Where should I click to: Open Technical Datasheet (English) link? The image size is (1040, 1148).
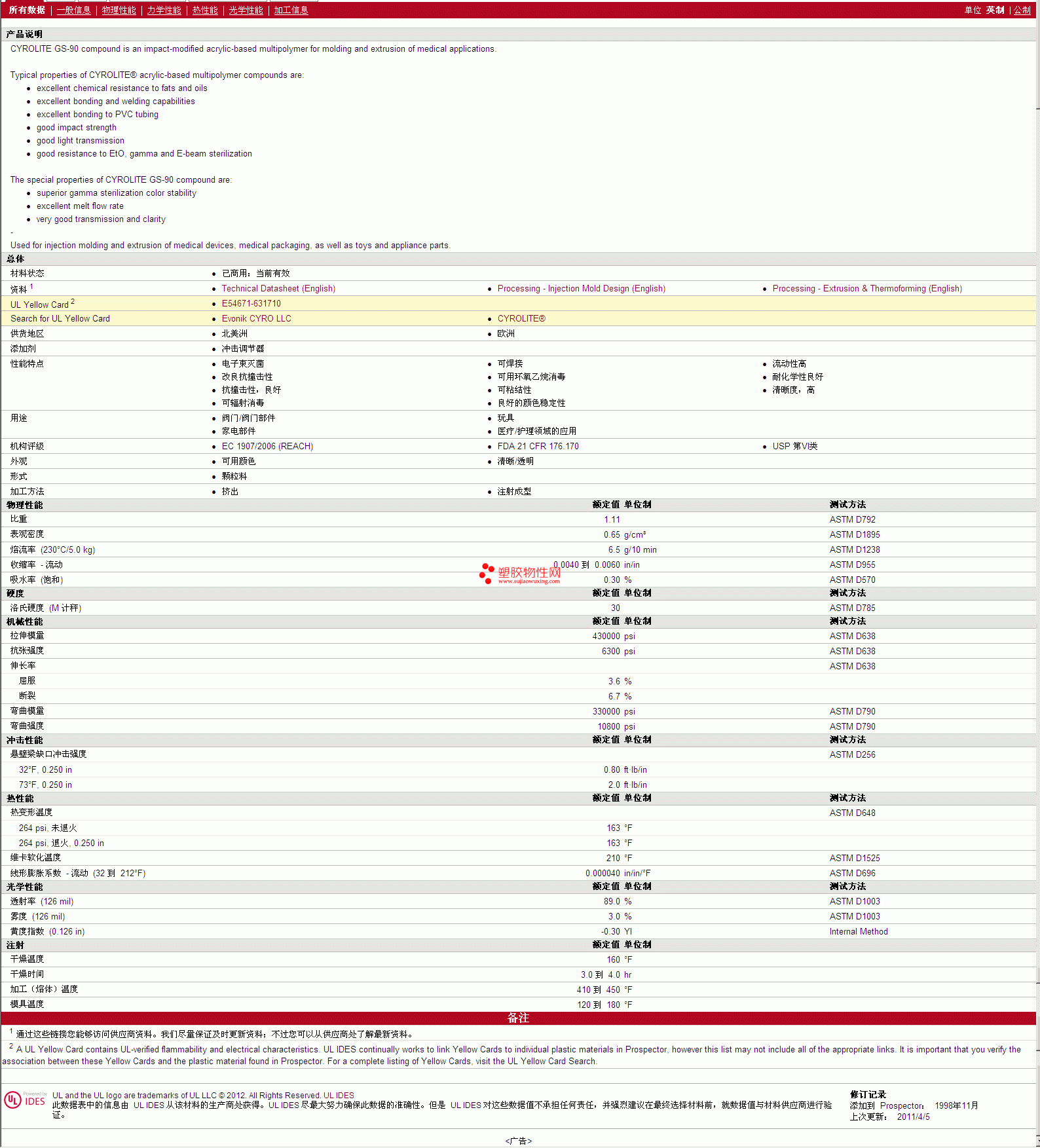pyautogui.click(x=278, y=289)
